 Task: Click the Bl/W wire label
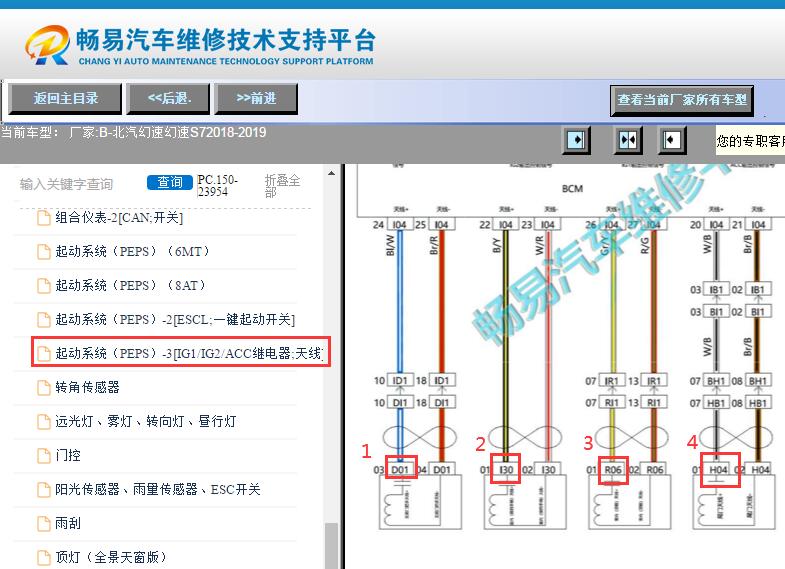coord(390,246)
